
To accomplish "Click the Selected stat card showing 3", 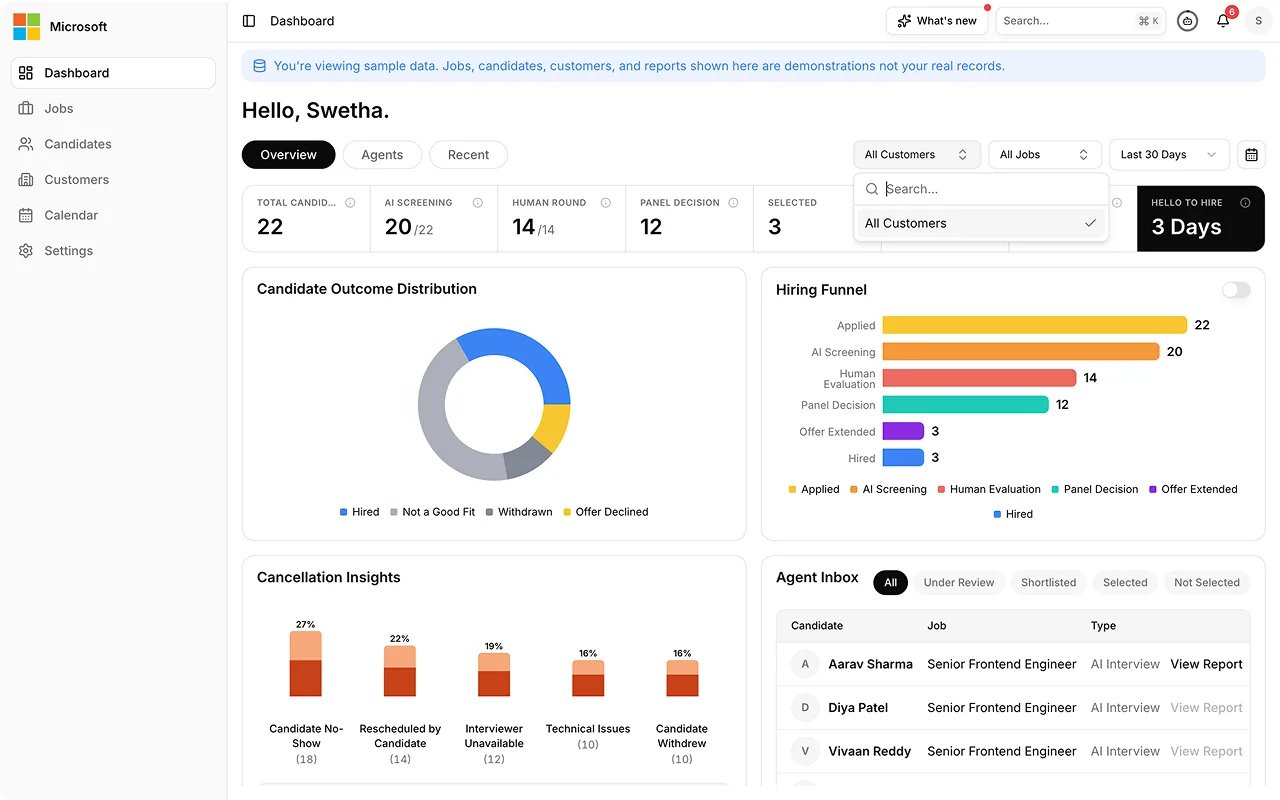I will pos(817,218).
